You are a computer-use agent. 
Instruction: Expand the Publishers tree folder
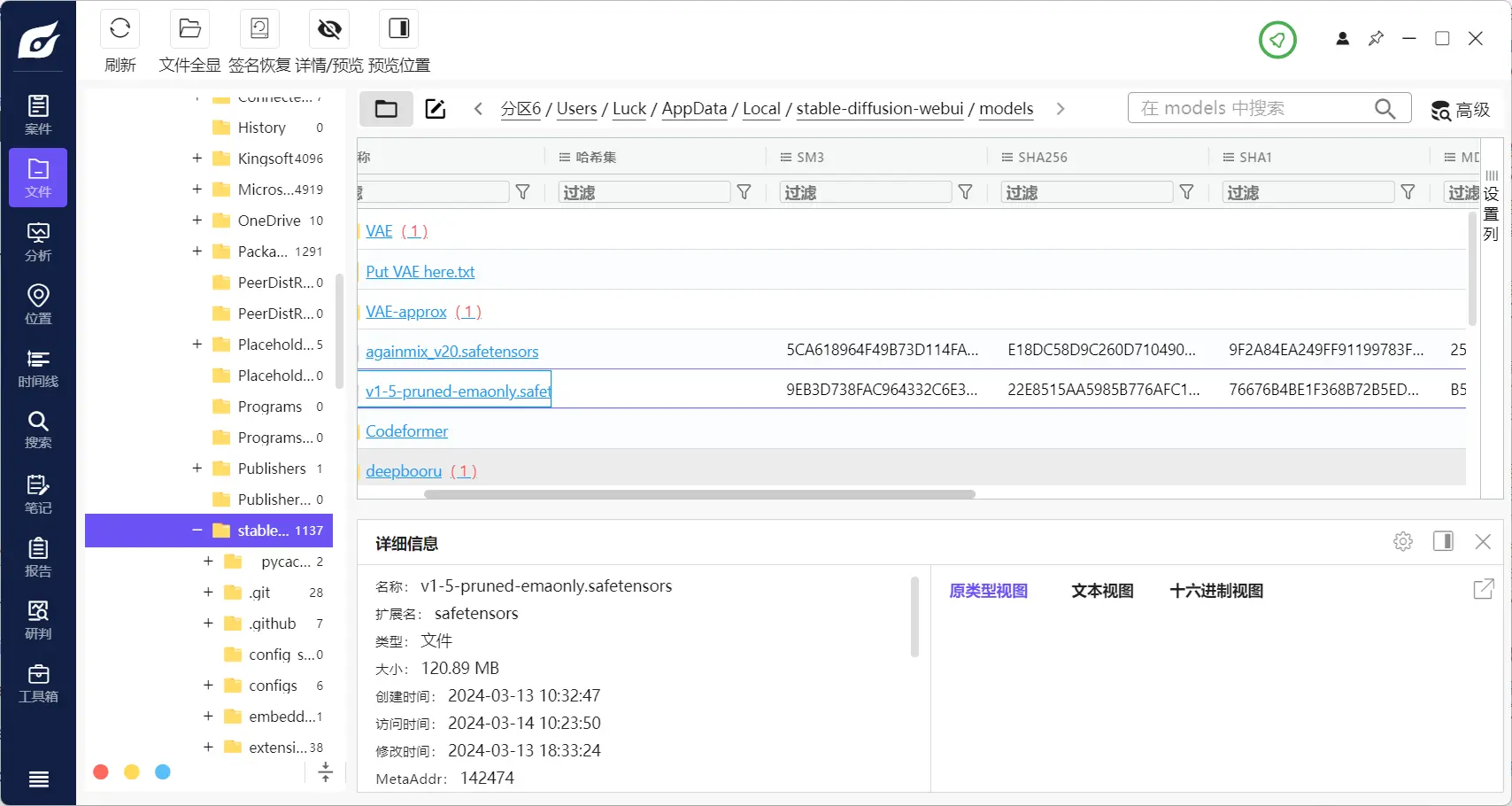pos(197,469)
